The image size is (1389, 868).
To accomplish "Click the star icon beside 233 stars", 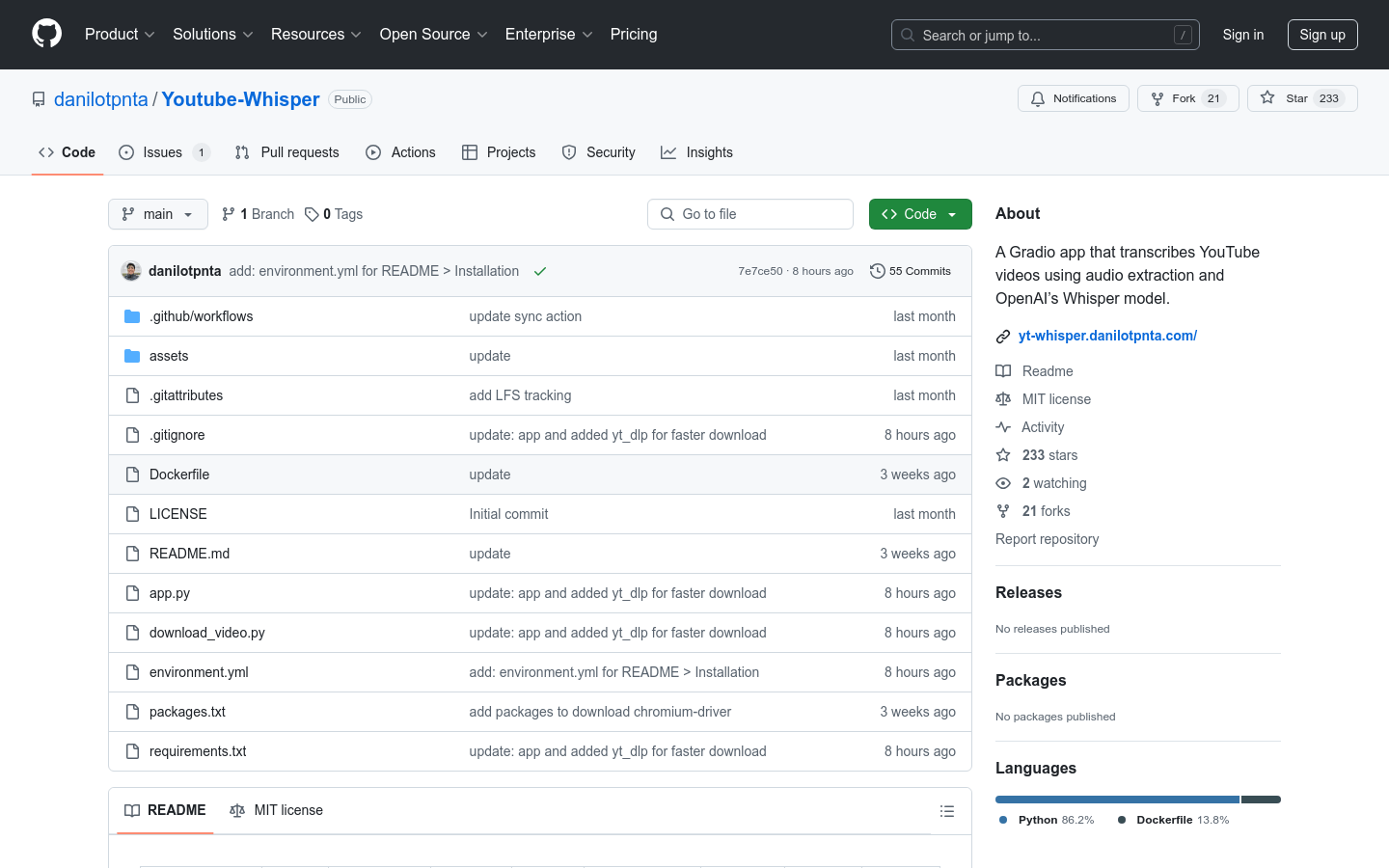I will coord(1003,455).
